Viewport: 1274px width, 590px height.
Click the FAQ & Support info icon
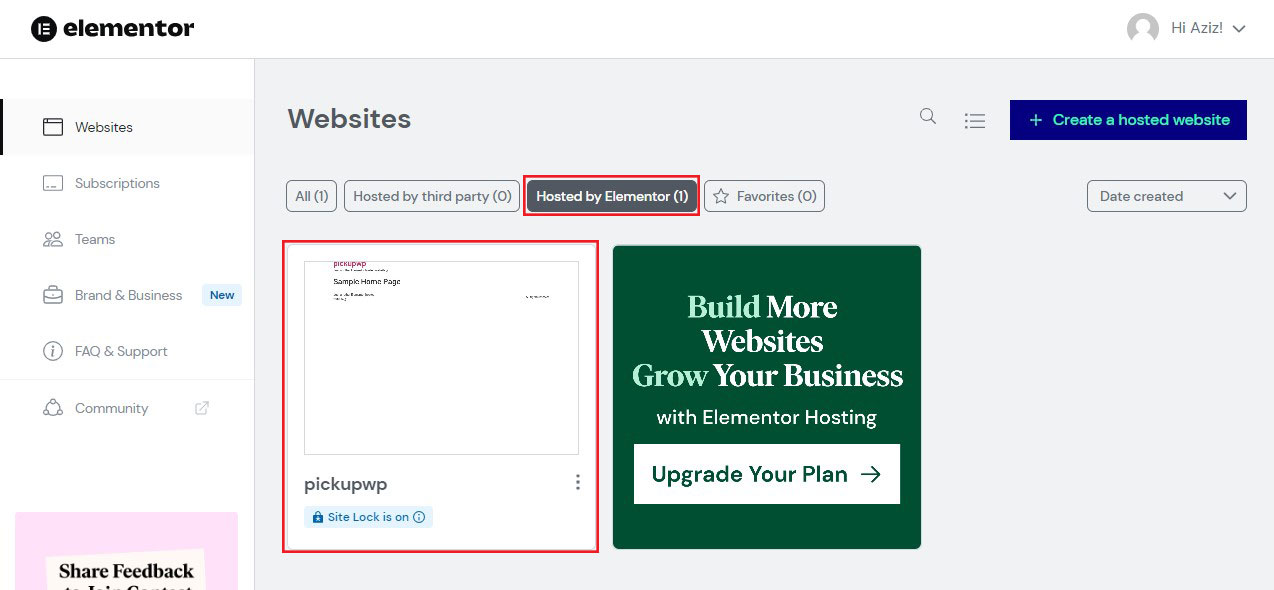53,351
